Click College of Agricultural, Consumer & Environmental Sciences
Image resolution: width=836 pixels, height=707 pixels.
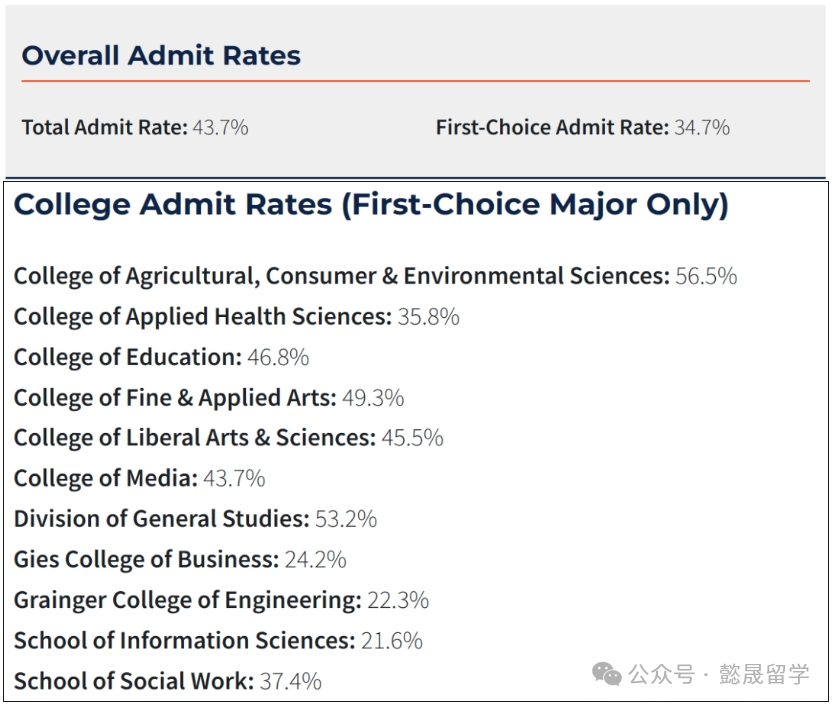(x=341, y=276)
